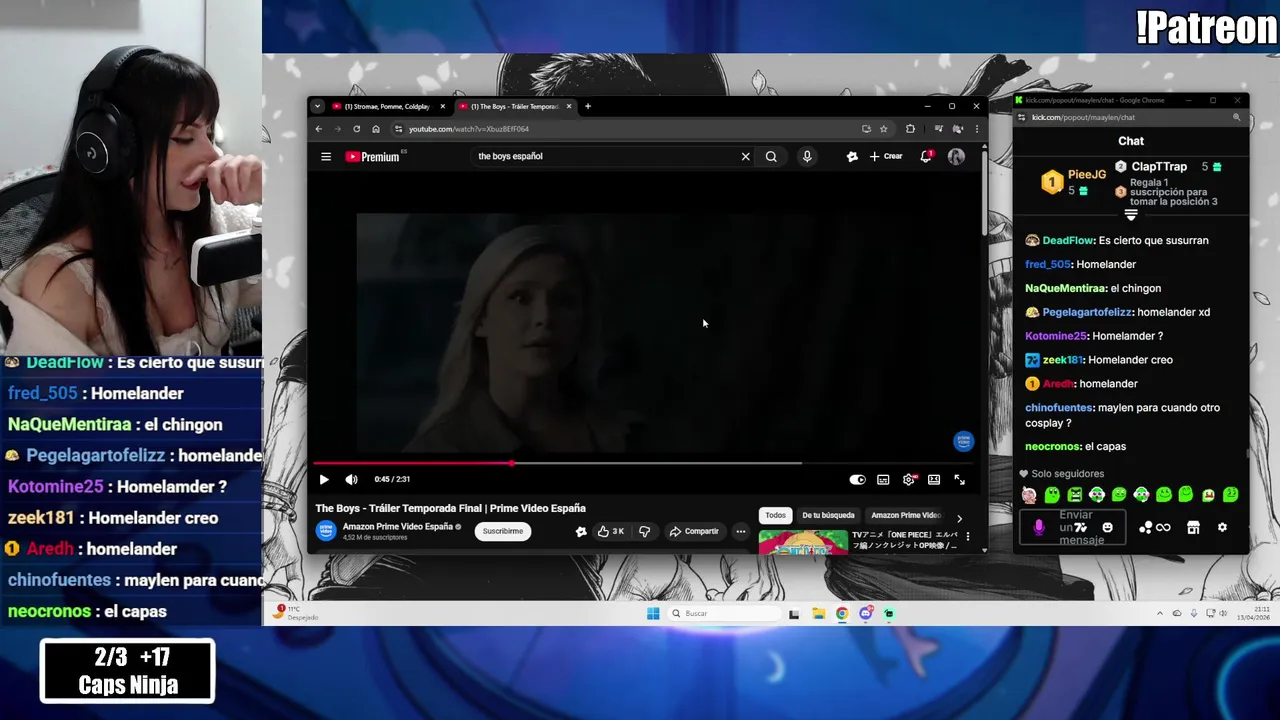Viewport: 1280px width, 720px height.
Task: Select the Todos filter chip
Action: [x=776, y=515]
